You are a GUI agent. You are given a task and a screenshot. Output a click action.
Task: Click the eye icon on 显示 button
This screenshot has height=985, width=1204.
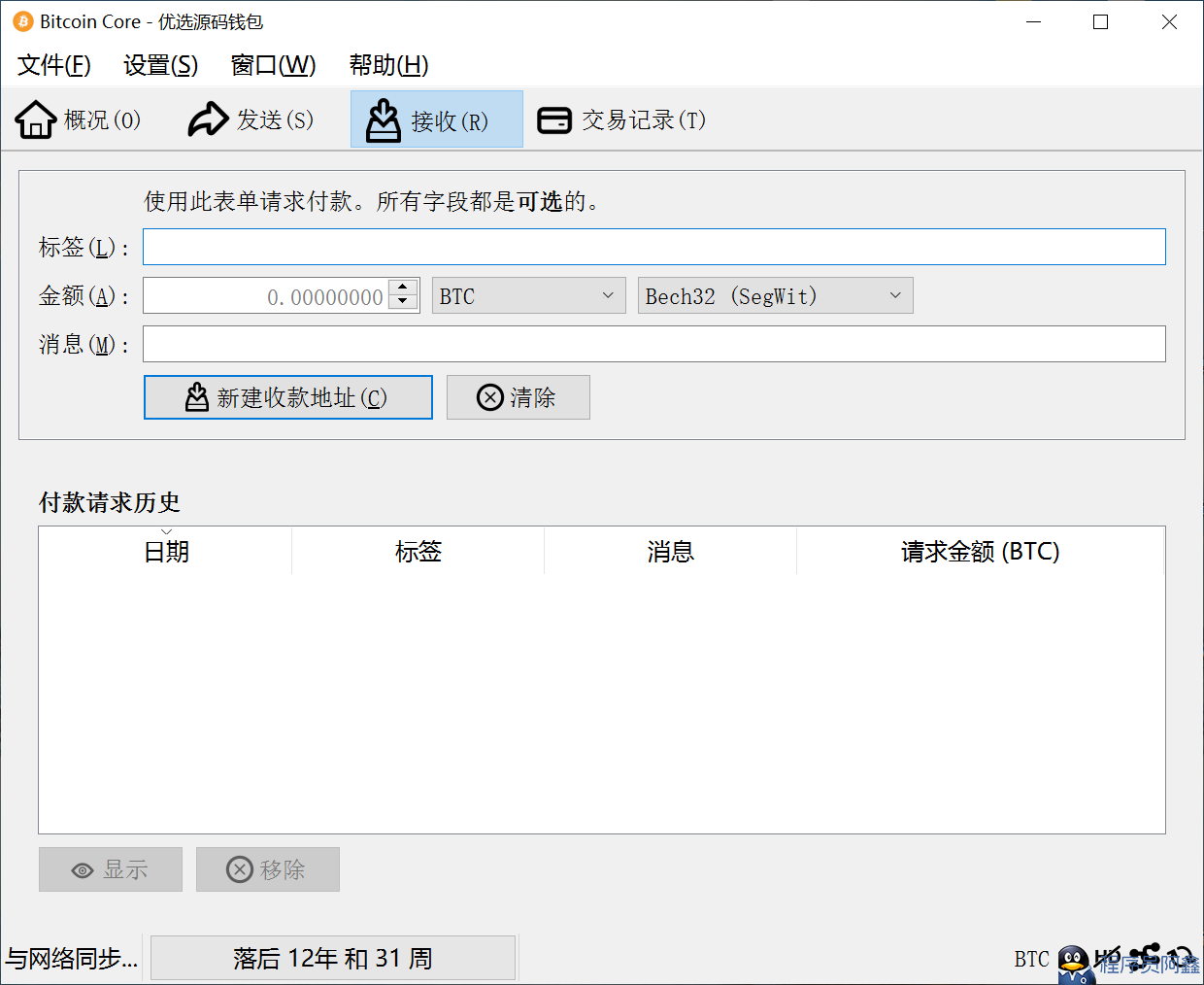tap(83, 870)
